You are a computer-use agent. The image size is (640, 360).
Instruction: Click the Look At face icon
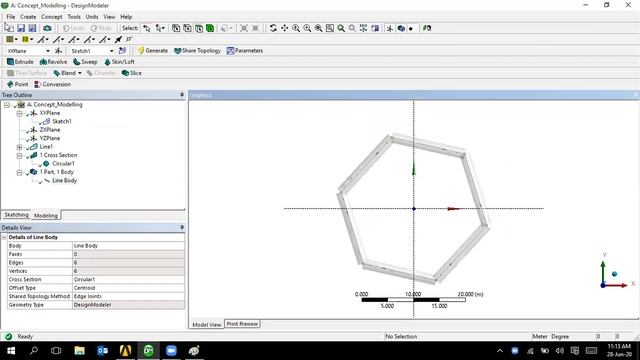tap(427, 28)
